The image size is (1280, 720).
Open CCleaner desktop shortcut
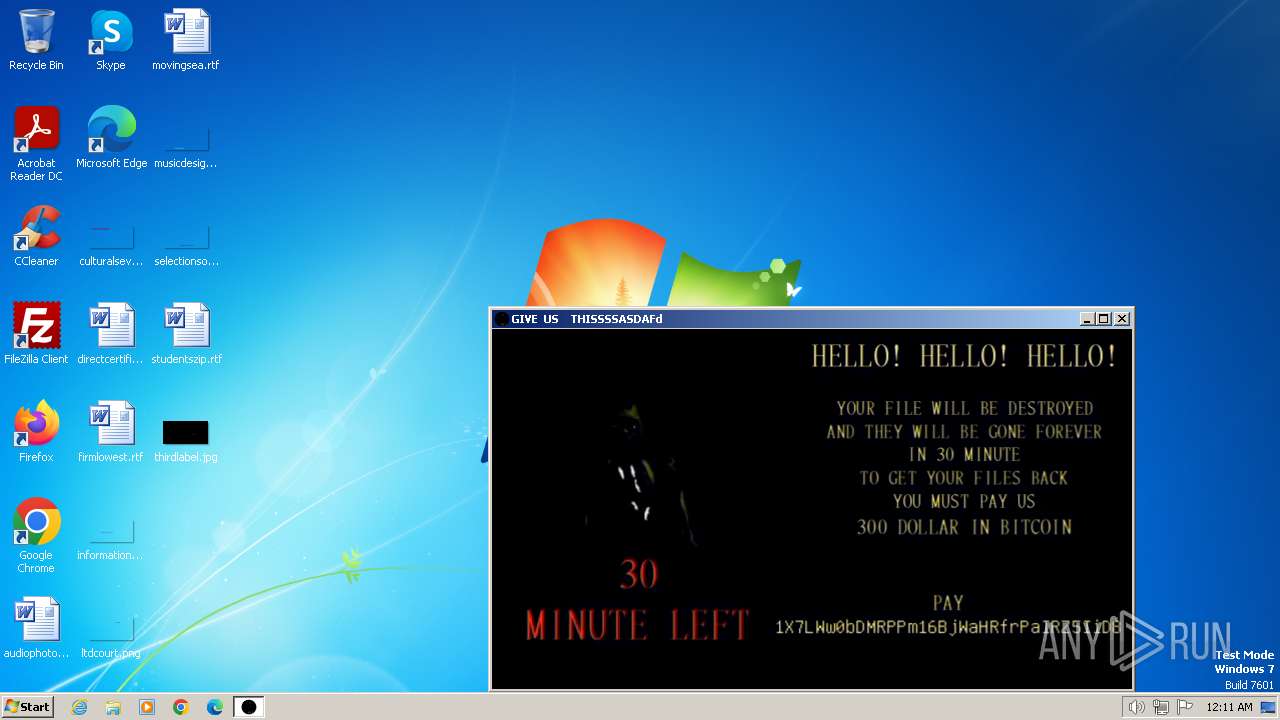click(x=36, y=236)
